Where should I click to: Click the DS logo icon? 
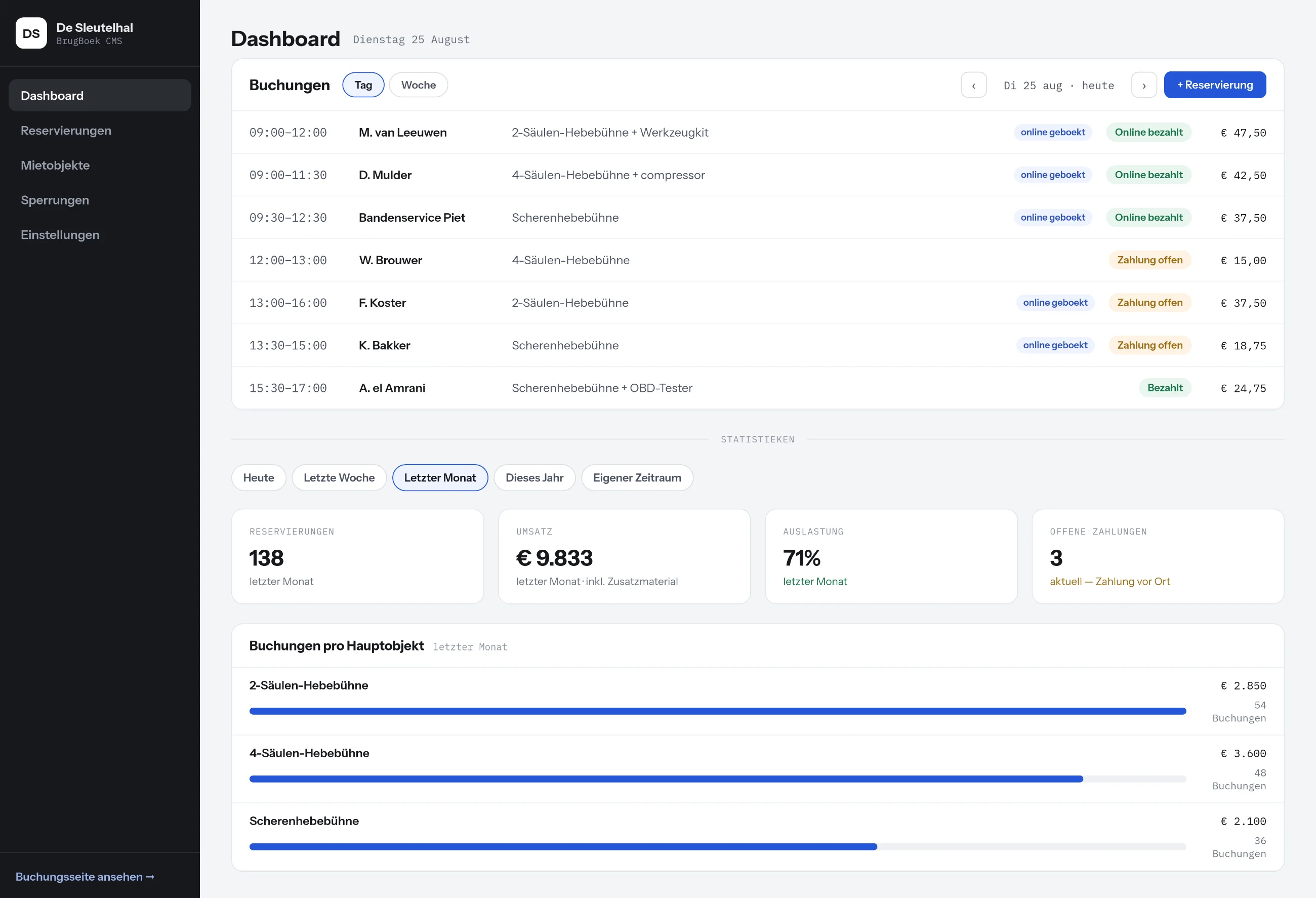31,33
